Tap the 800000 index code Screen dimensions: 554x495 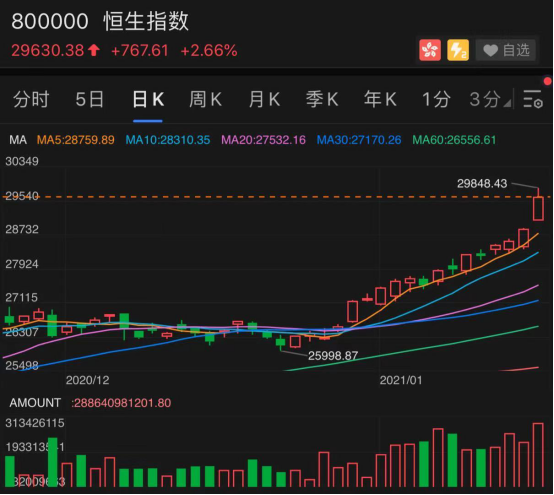tap(50, 21)
